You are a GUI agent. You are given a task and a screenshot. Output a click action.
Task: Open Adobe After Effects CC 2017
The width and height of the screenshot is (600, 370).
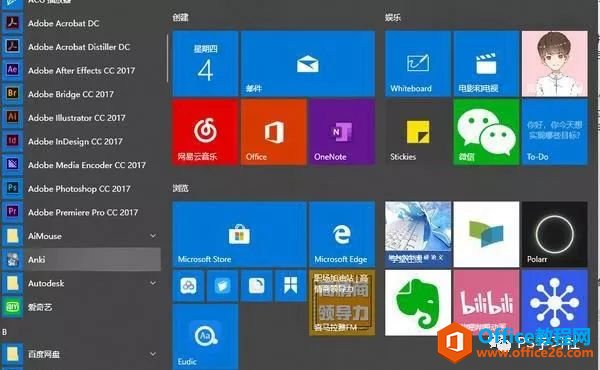(81, 70)
